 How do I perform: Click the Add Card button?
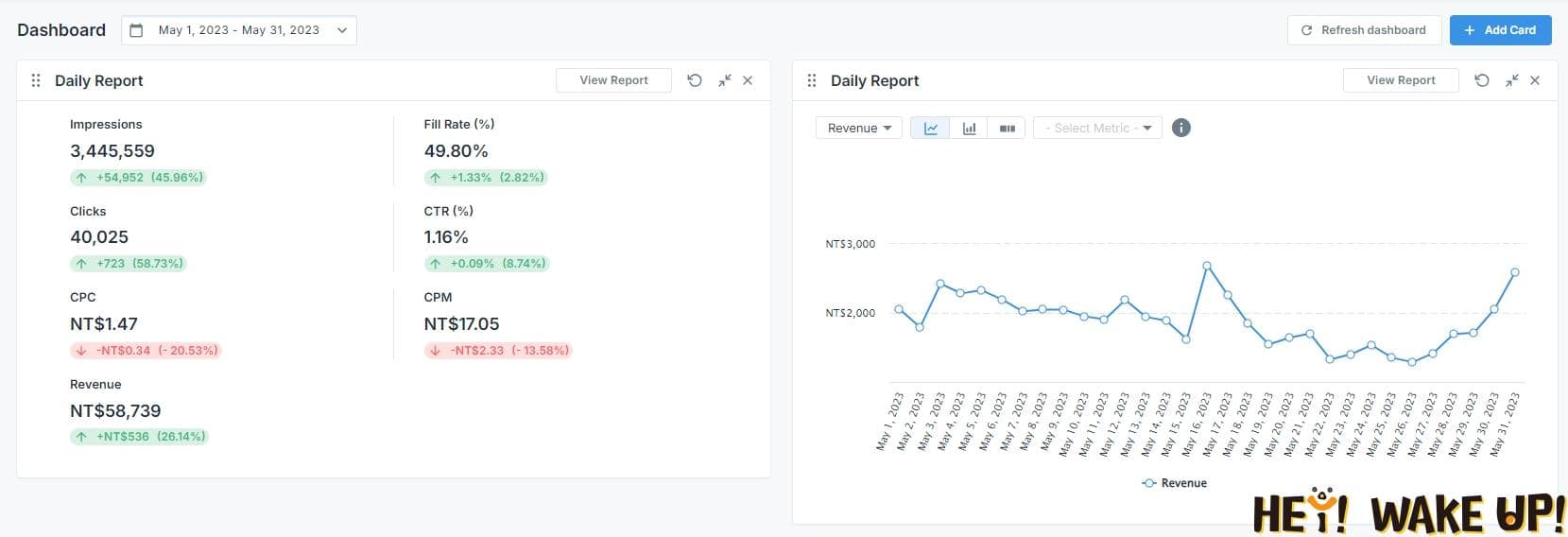click(1500, 30)
